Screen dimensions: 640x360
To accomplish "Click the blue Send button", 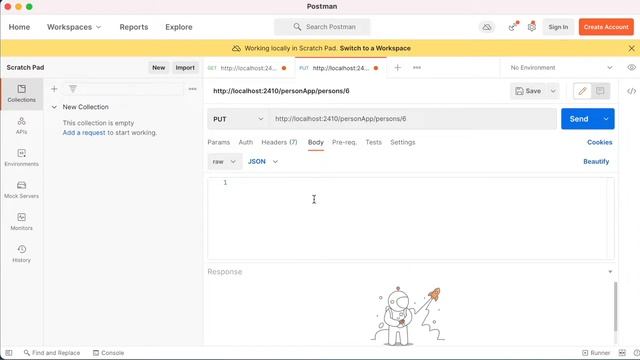I will click(579, 119).
